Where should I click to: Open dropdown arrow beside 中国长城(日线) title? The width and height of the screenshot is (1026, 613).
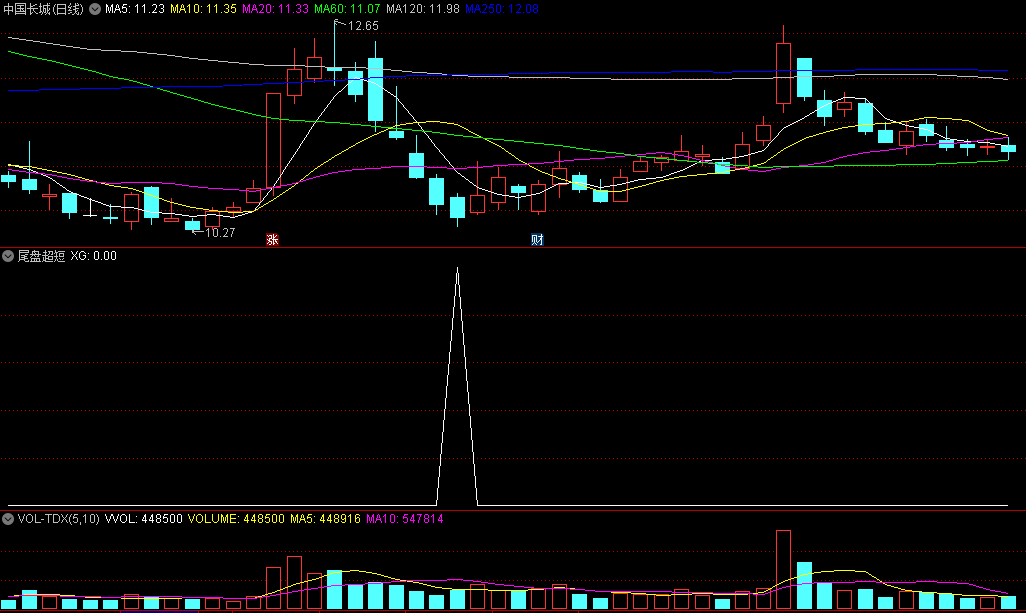[95, 9]
